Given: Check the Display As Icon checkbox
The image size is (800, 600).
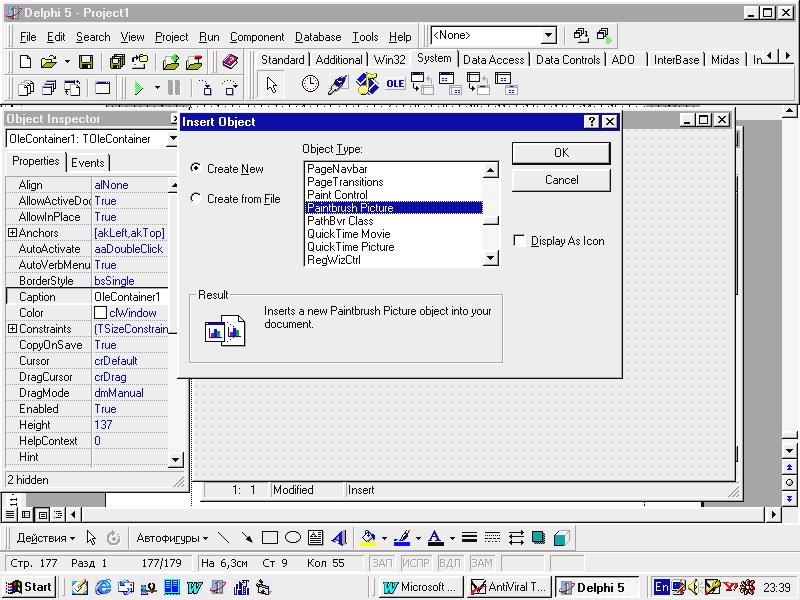Looking at the screenshot, I should pyautogui.click(x=519, y=240).
